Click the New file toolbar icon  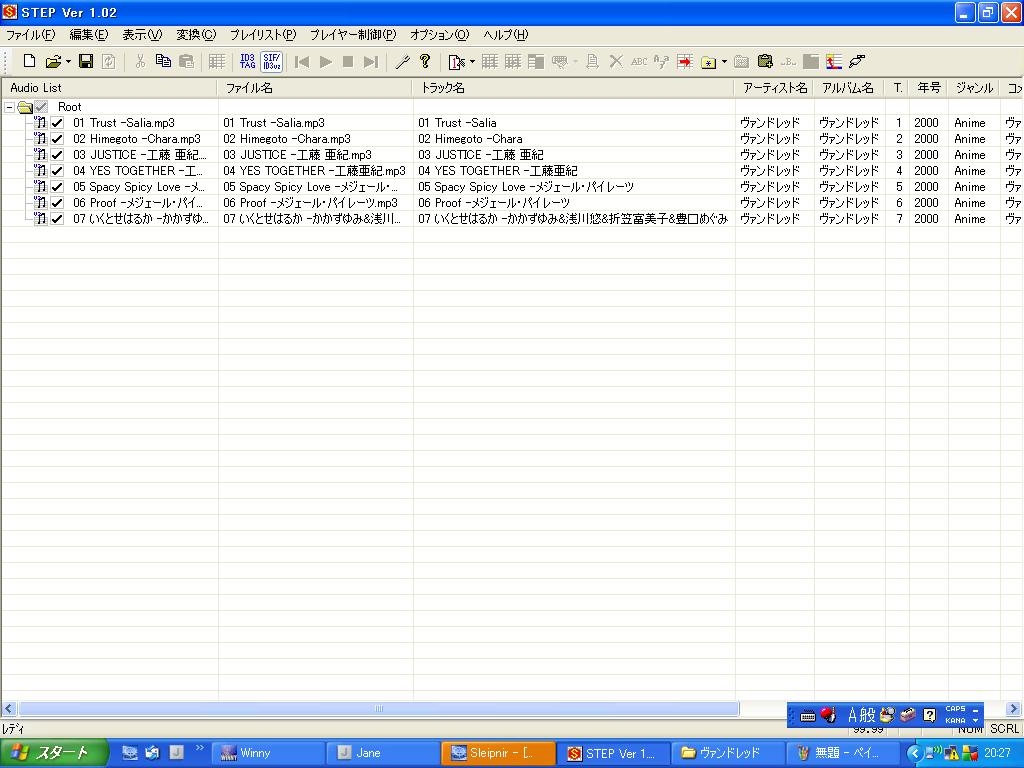[x=29, y=61]
